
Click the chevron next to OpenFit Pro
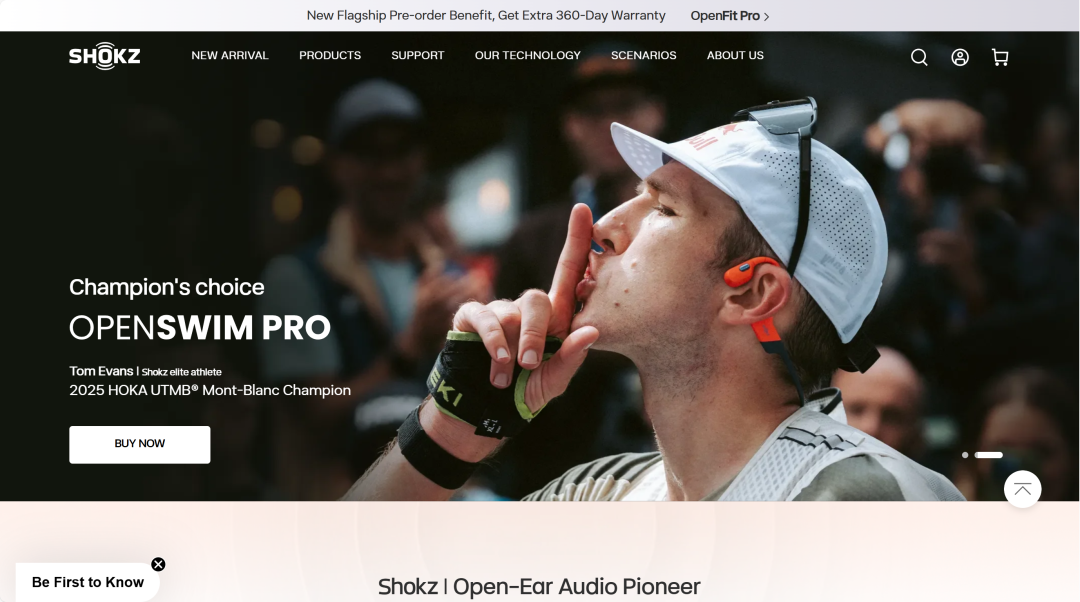[767, 17]
